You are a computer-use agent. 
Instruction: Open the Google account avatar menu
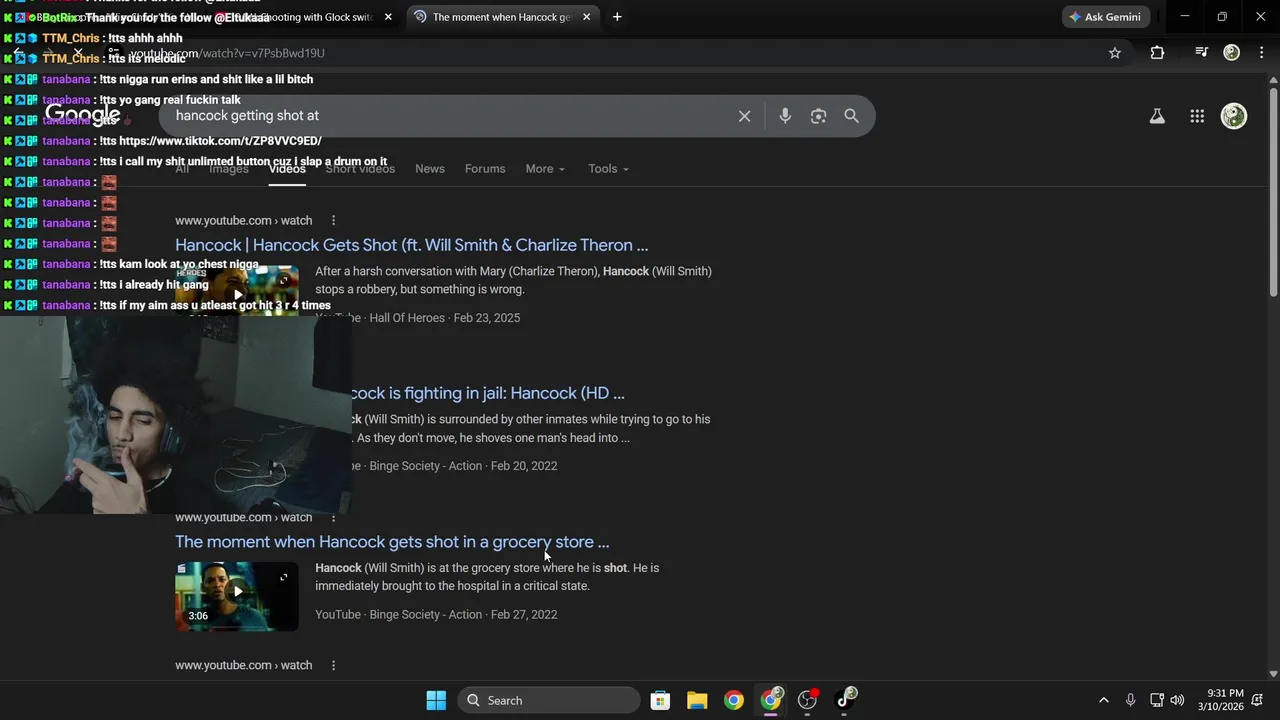(1234, 116)
